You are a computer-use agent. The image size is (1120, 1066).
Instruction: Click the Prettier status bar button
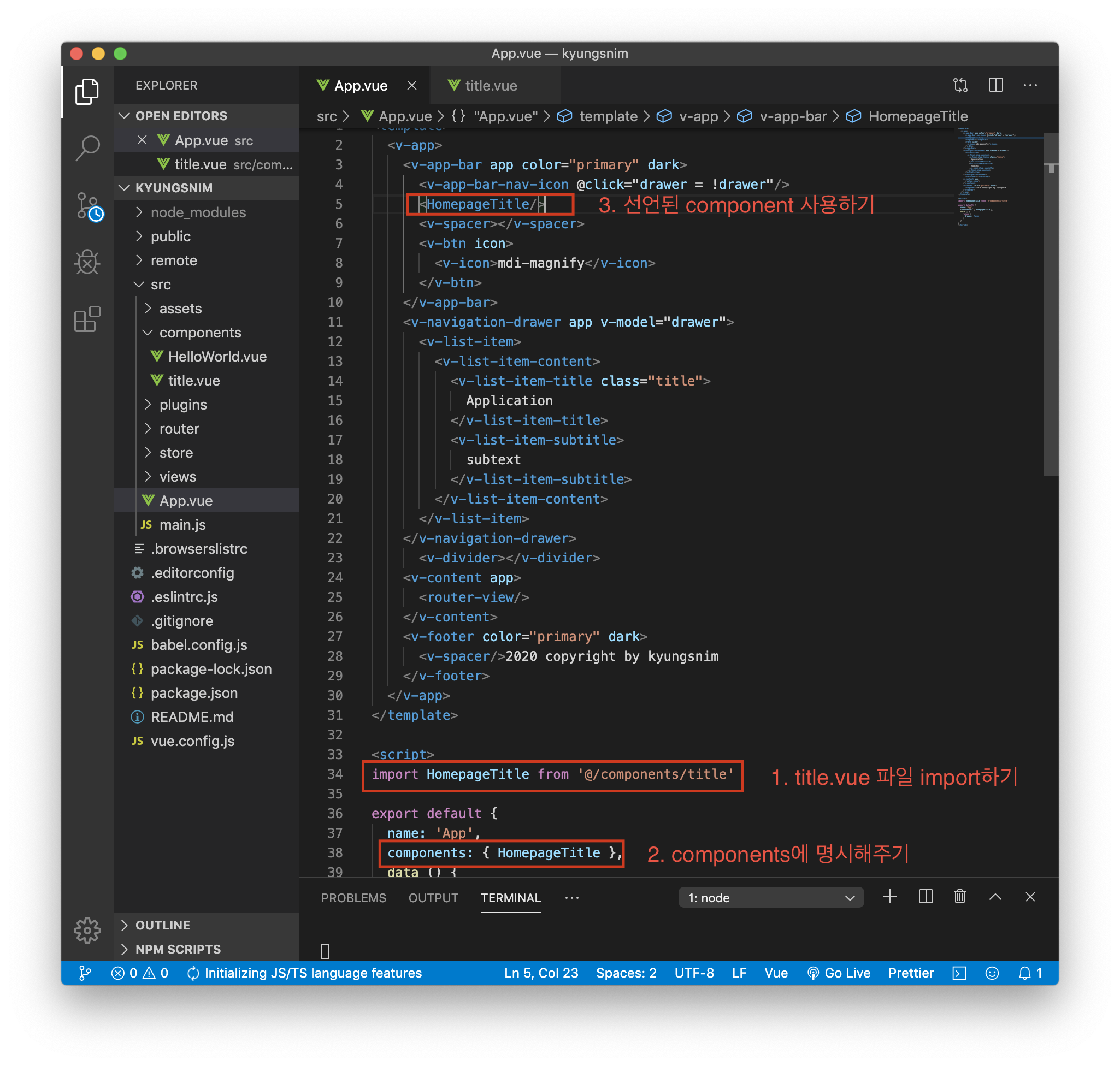pos(910,973)
